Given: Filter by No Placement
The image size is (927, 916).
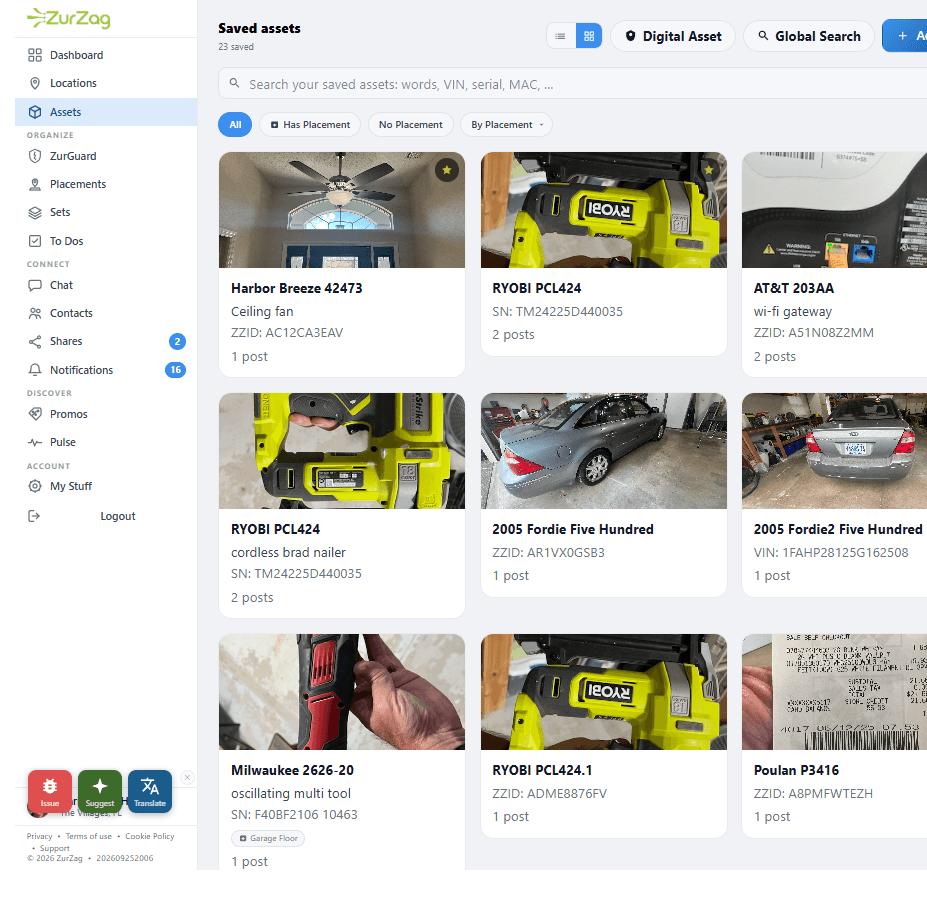Looking at the screenshot, I should (411, 125).
